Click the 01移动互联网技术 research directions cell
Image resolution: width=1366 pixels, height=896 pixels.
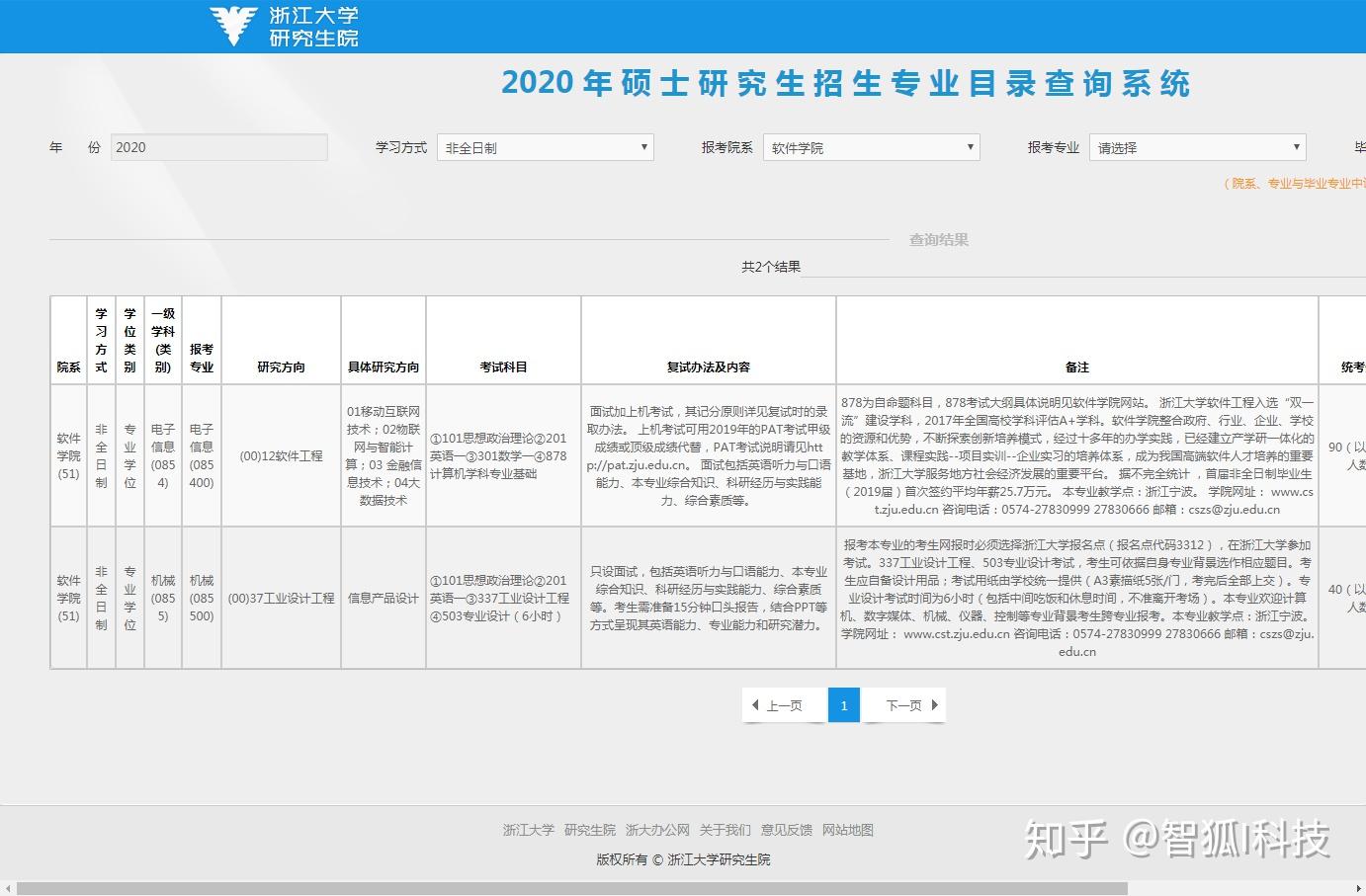click(x=384, y=455)
